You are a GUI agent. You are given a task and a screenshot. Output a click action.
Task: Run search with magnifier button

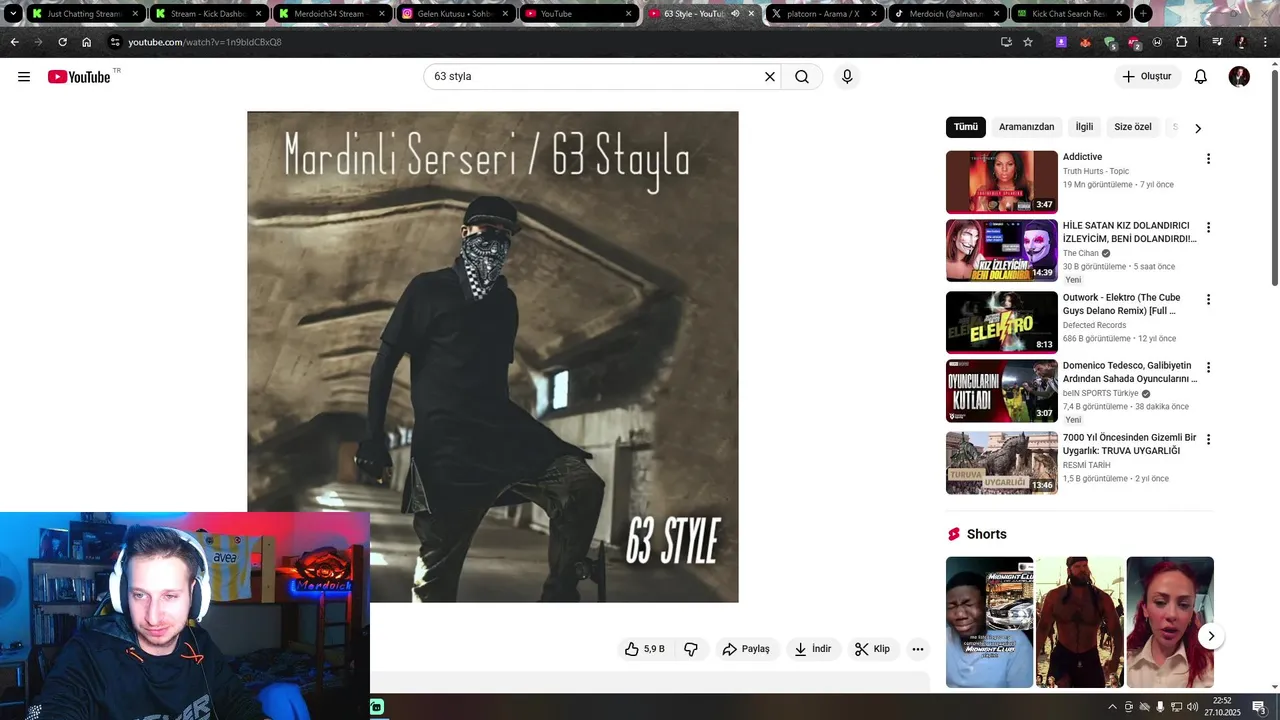point(802,77)
